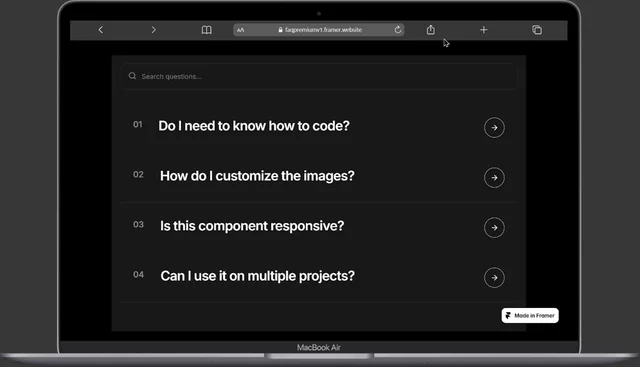This screenshot has height=367, width=640.
Task: Click the number label 02
Action: (x=138, y=175)
